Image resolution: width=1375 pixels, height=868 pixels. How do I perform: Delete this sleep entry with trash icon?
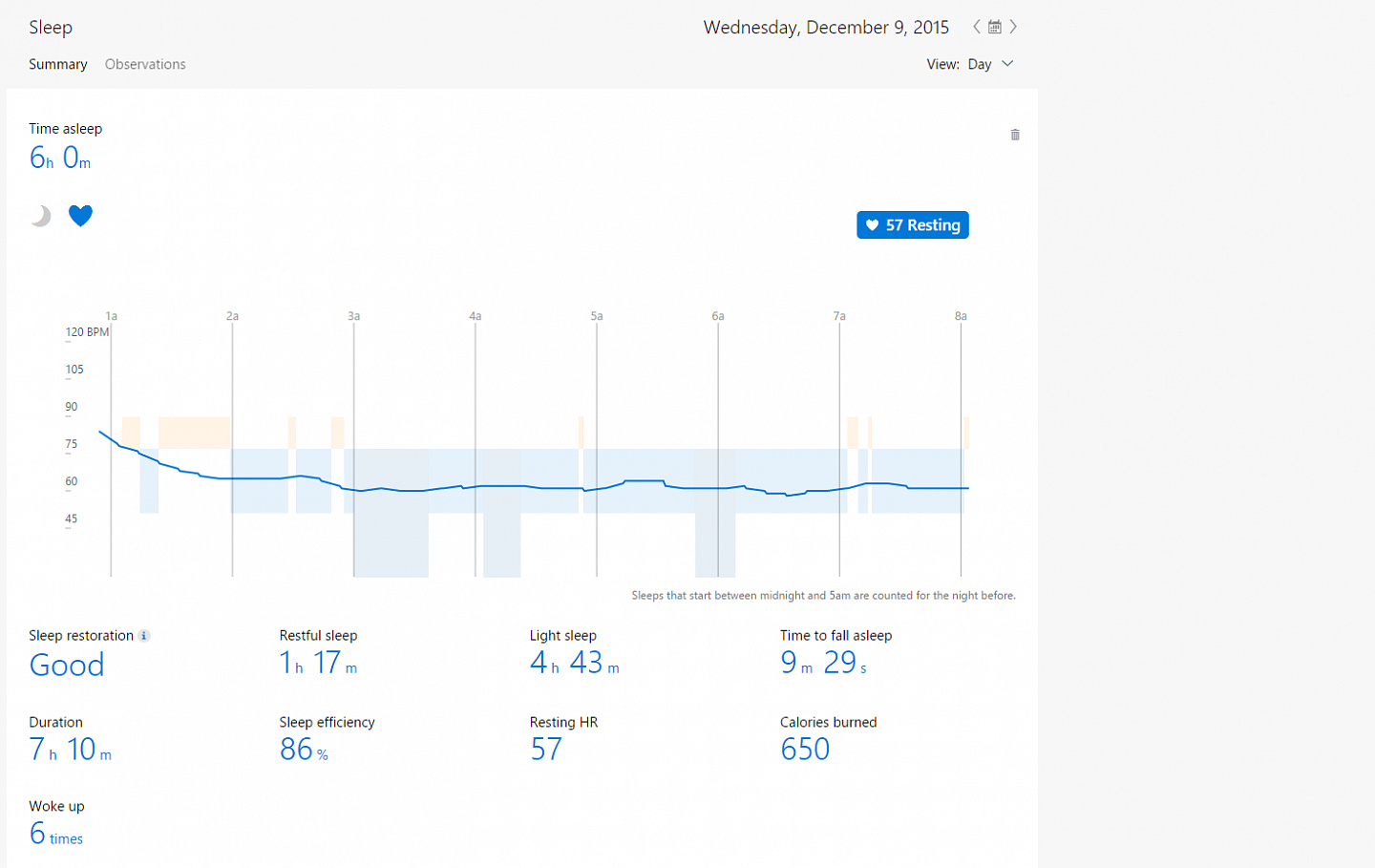point(1015,135)
